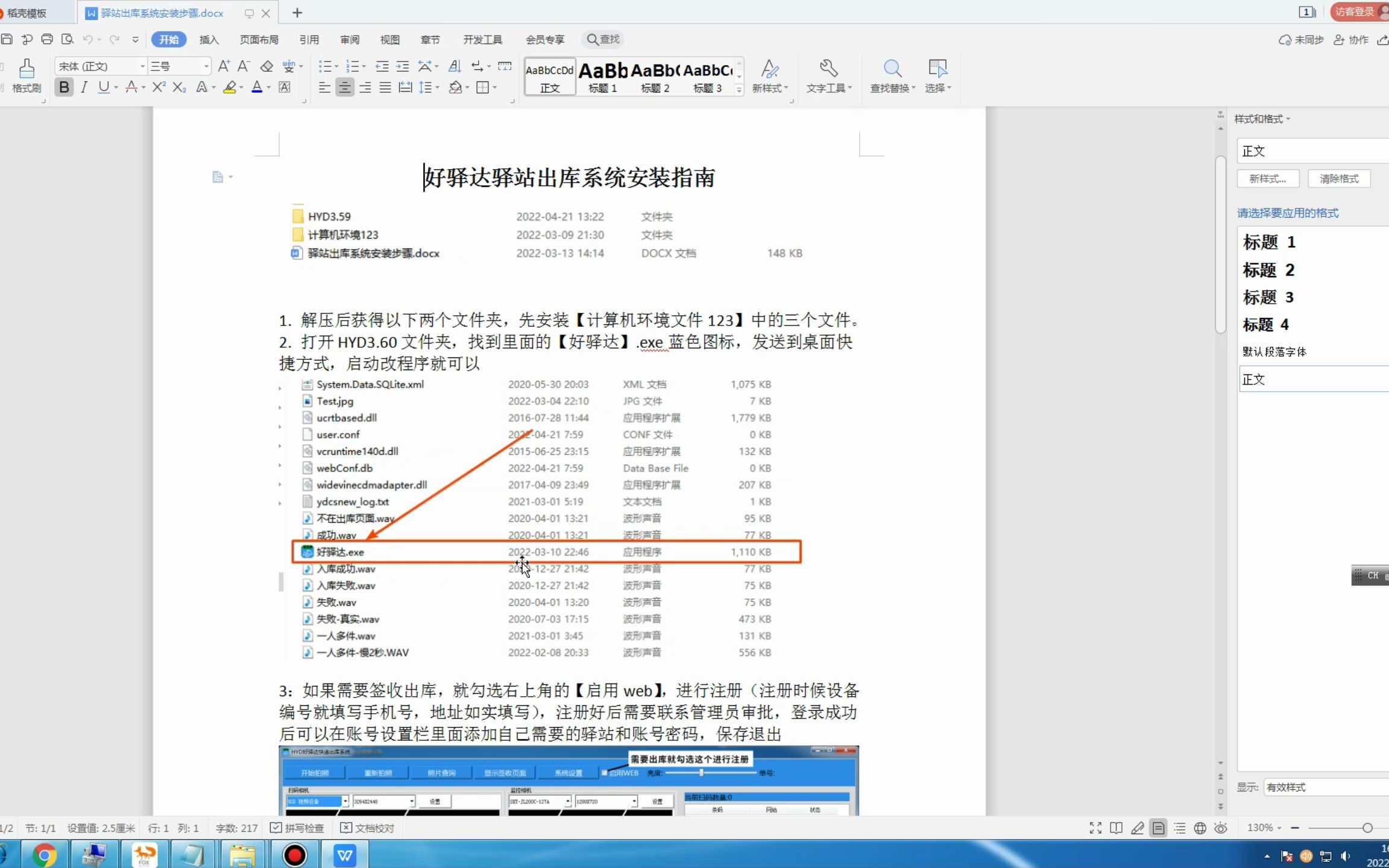Open the 开发工具 ribbon tab
The width and height of the screenshot is (1389, 868).
[x=482, y=40]
